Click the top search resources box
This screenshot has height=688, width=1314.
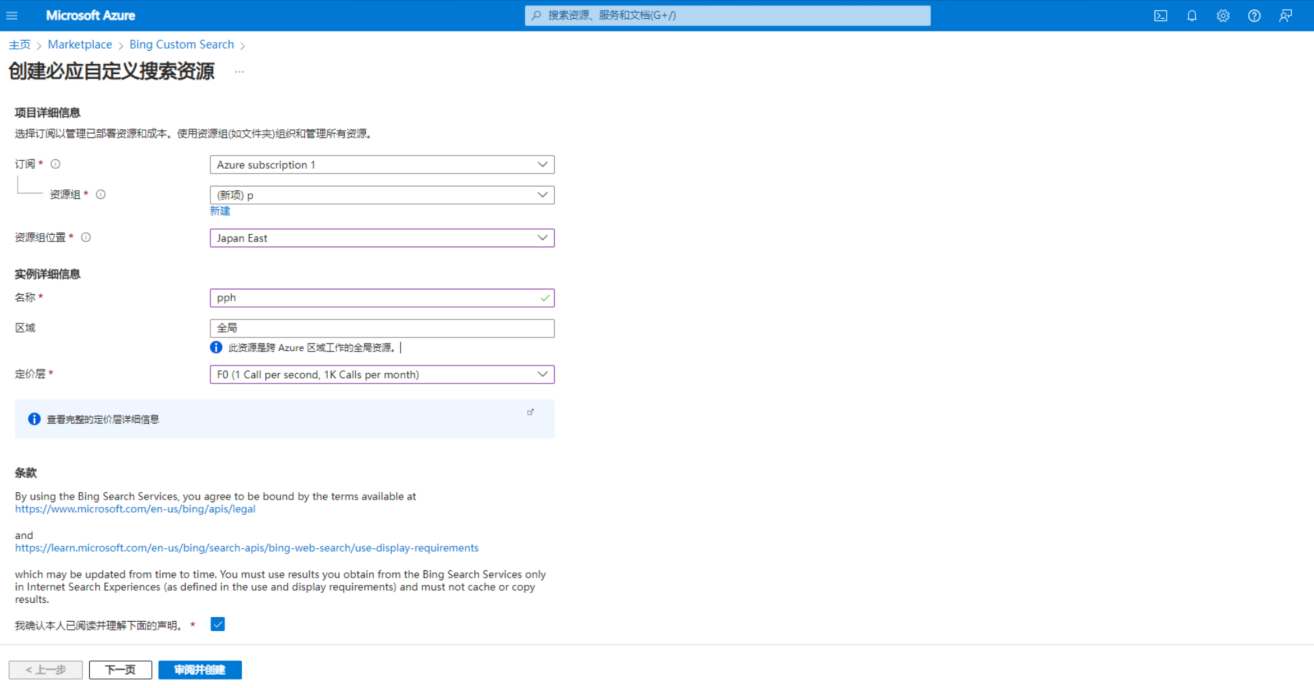tap(728, 16)
